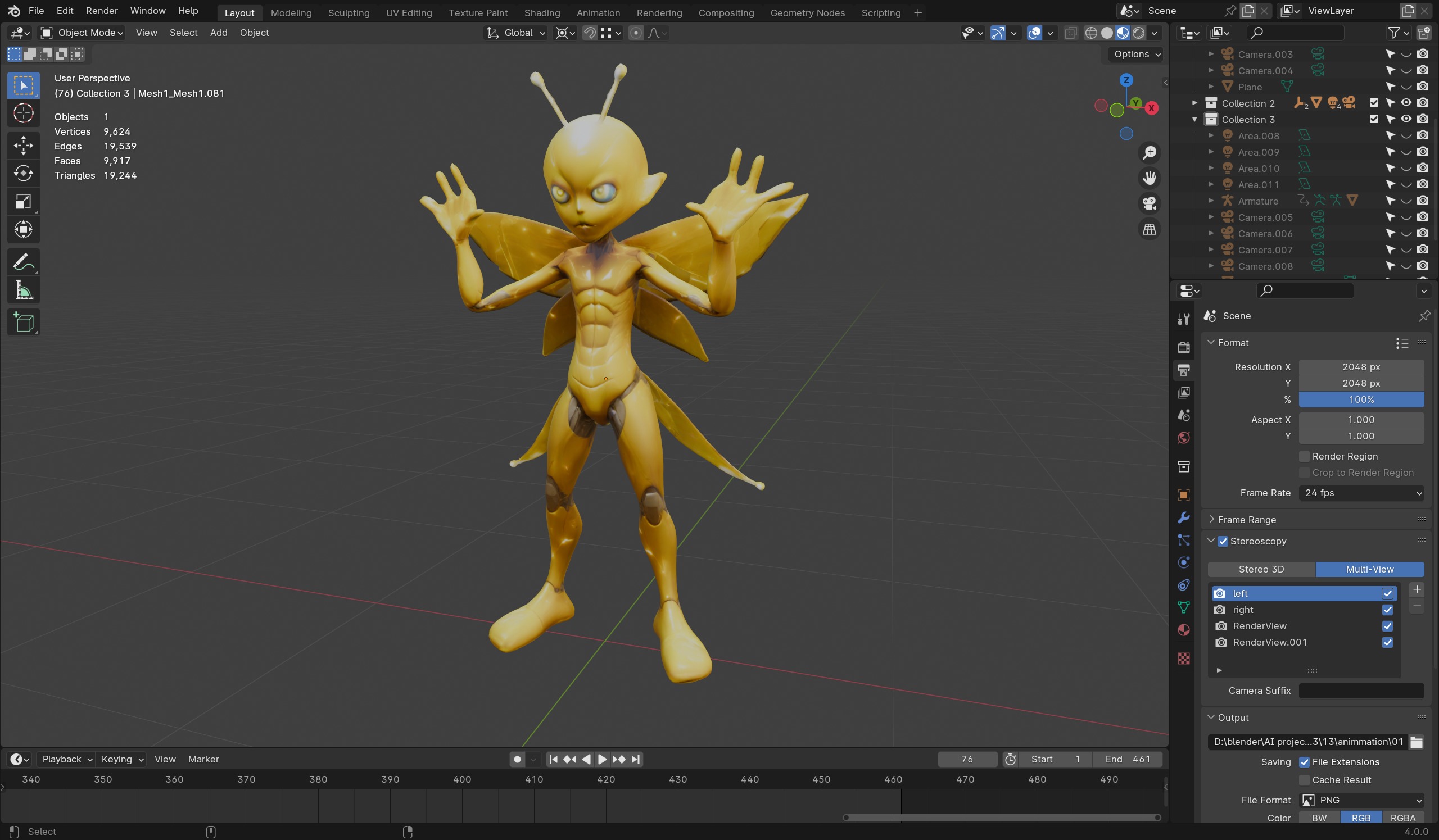Enable the Cache Result checkbox

click(1304, 779)
